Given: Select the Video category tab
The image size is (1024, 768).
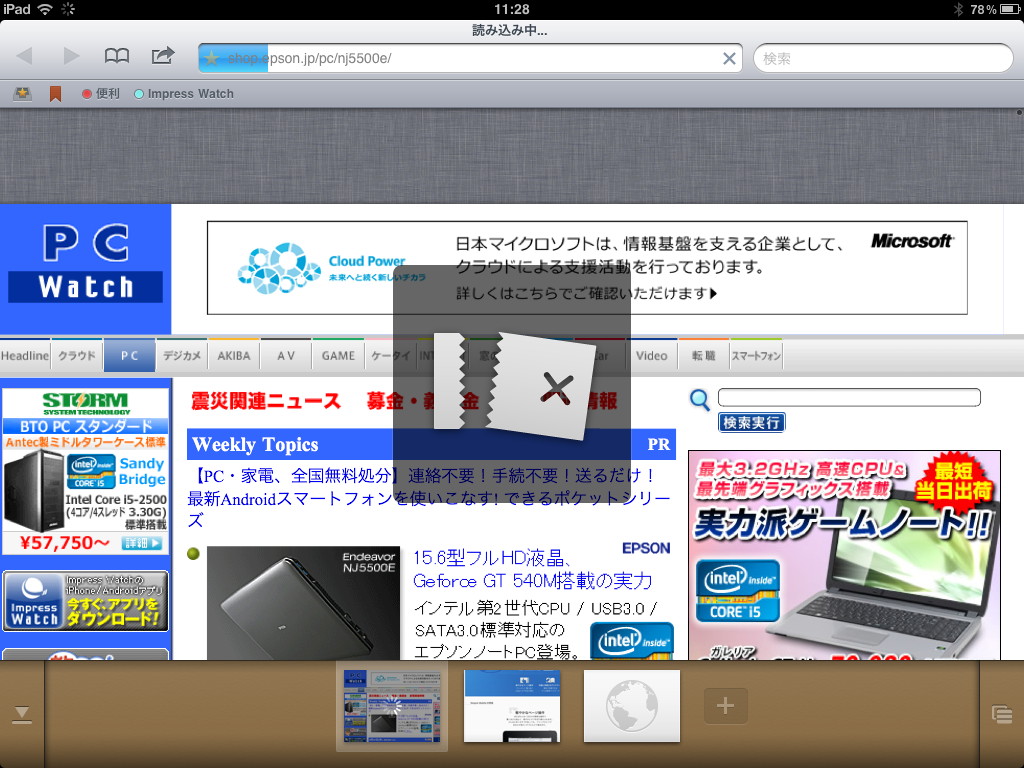Looking at the screenshot, I should (652, 354).
